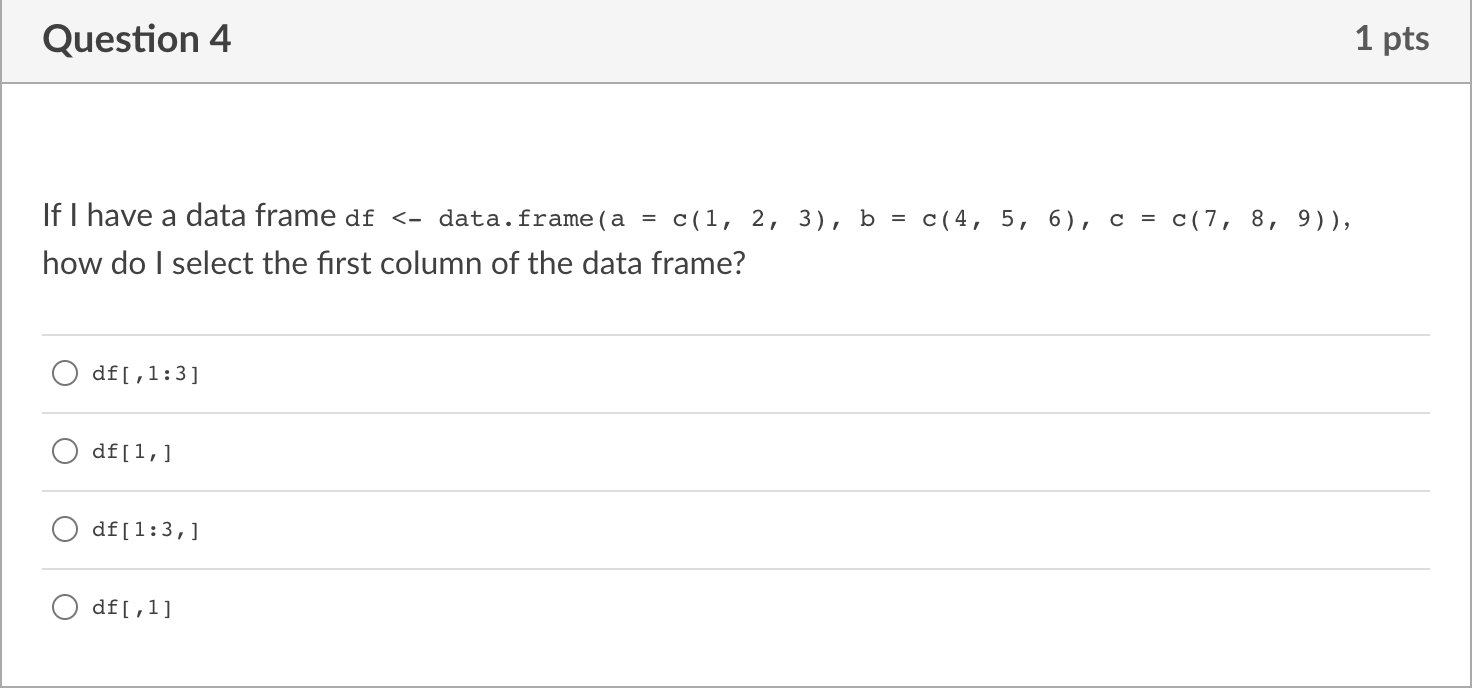Click the df[,1:3] answer label text
This screenshot has height=692, width=1476.
tap(145, 374)
